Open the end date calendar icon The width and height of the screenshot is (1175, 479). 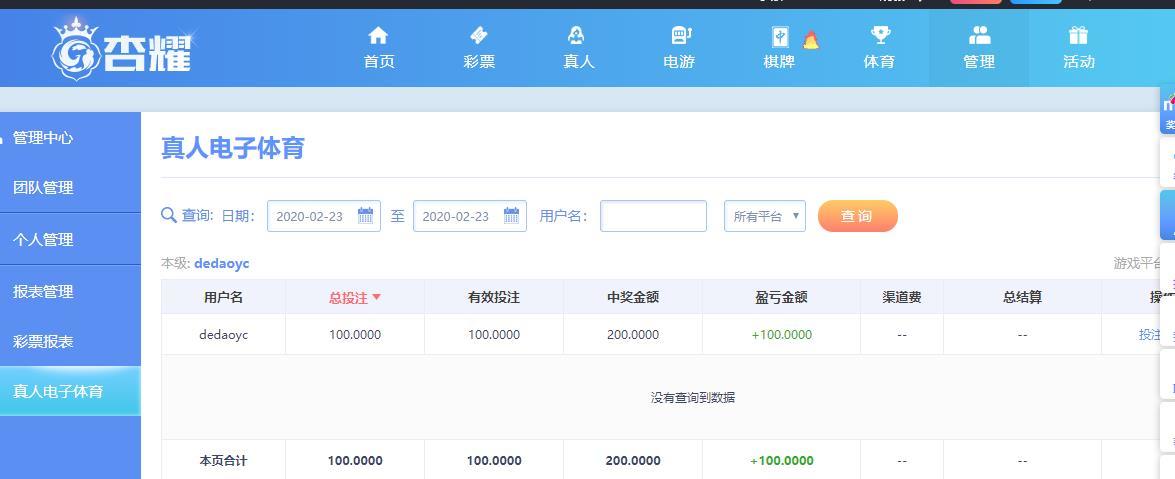pos(511,215)
